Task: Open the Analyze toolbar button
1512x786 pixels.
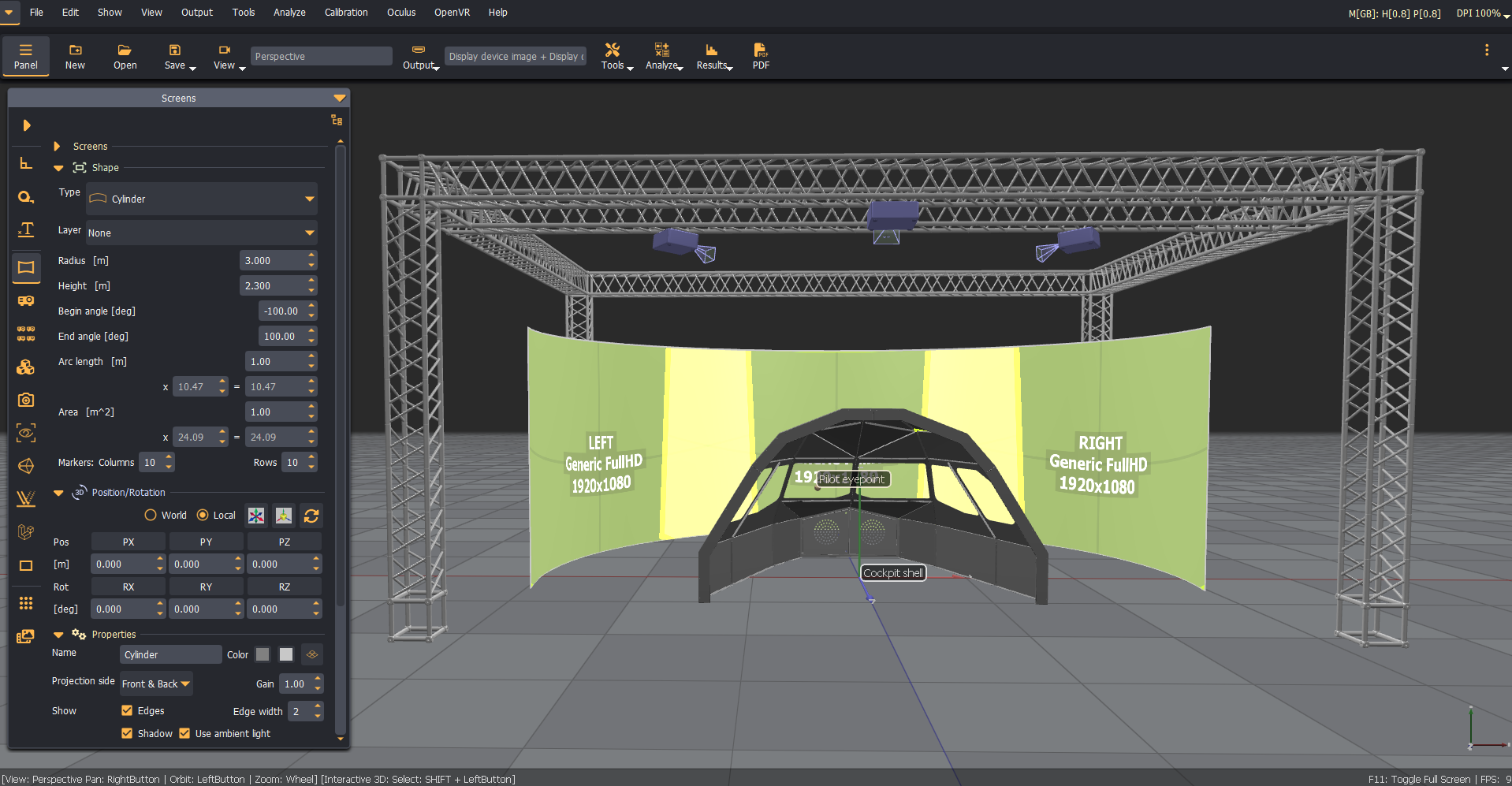Action: (x=664, y=56)
